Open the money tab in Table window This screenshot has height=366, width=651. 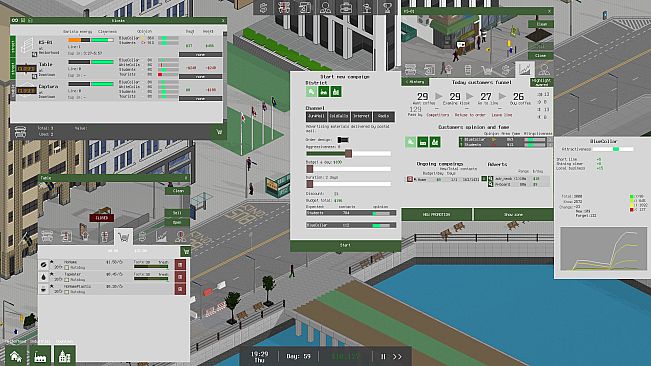point(142,237)
